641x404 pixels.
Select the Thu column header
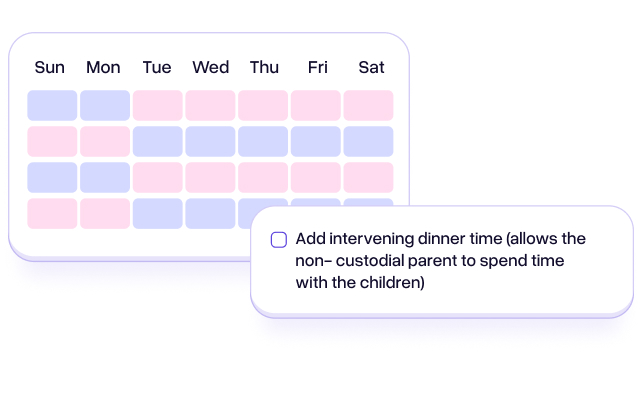[264, 67]
